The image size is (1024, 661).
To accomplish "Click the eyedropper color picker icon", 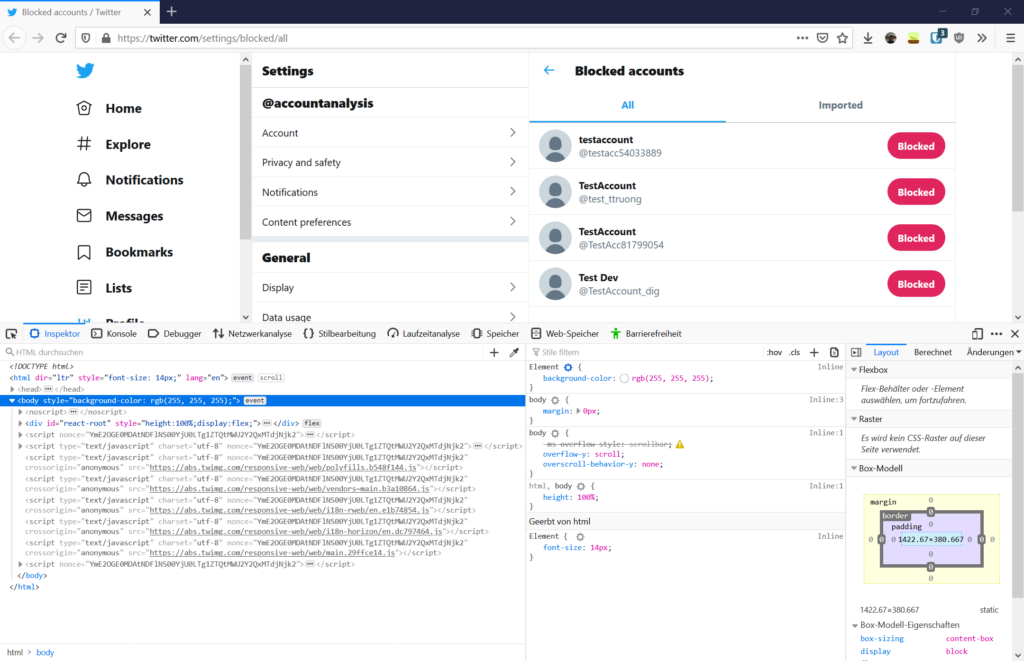I will coord(515,352).
